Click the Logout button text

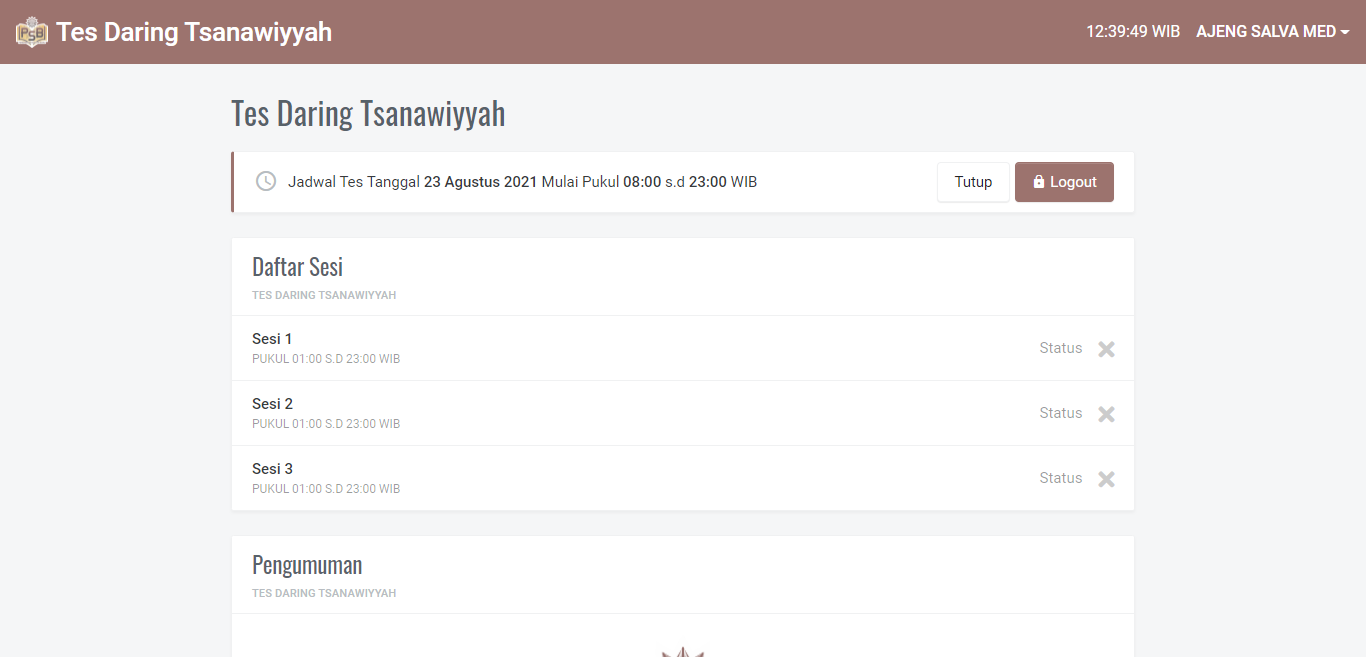click(1073, 182)
